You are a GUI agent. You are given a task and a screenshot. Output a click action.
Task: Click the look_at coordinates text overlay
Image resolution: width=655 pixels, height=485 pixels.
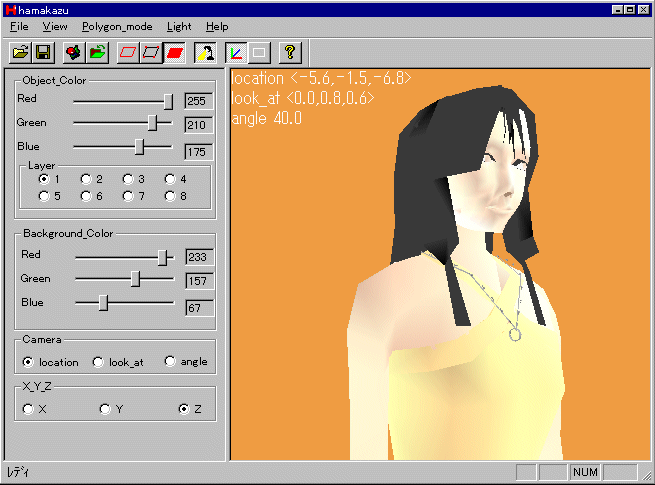[x=303, y=98]
